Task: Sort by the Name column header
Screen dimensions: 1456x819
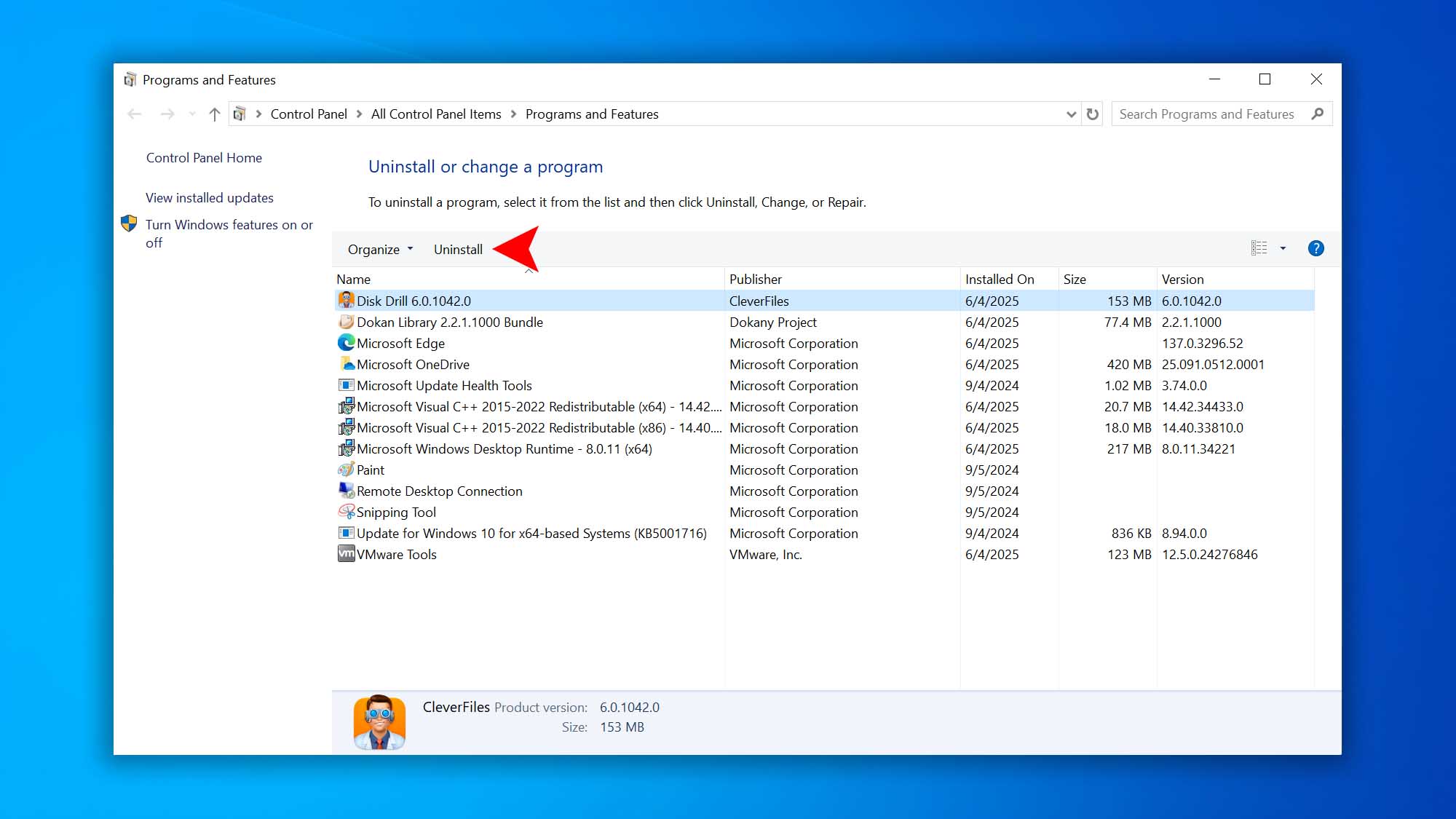Action: 529,279
